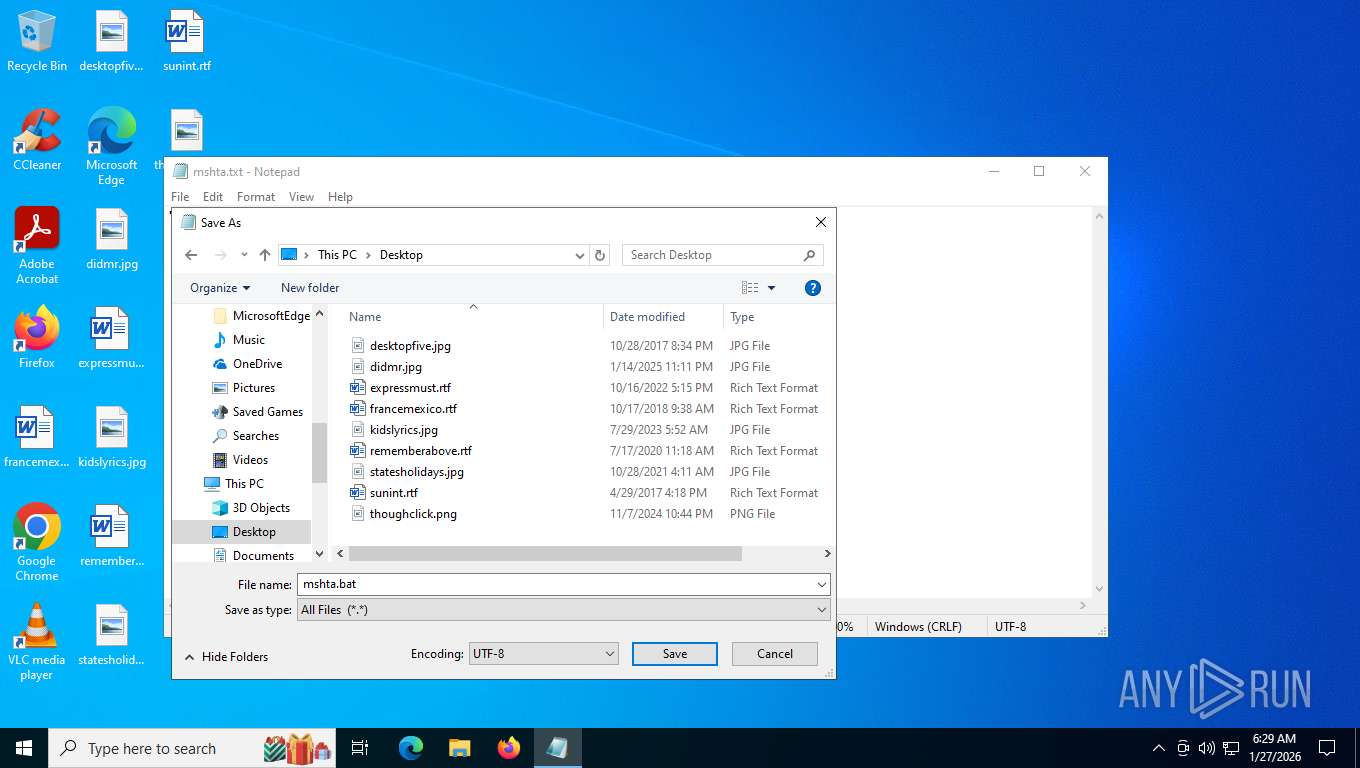Click the volume speaker tray icon

pyautogui.click(x=1206, y=748)
